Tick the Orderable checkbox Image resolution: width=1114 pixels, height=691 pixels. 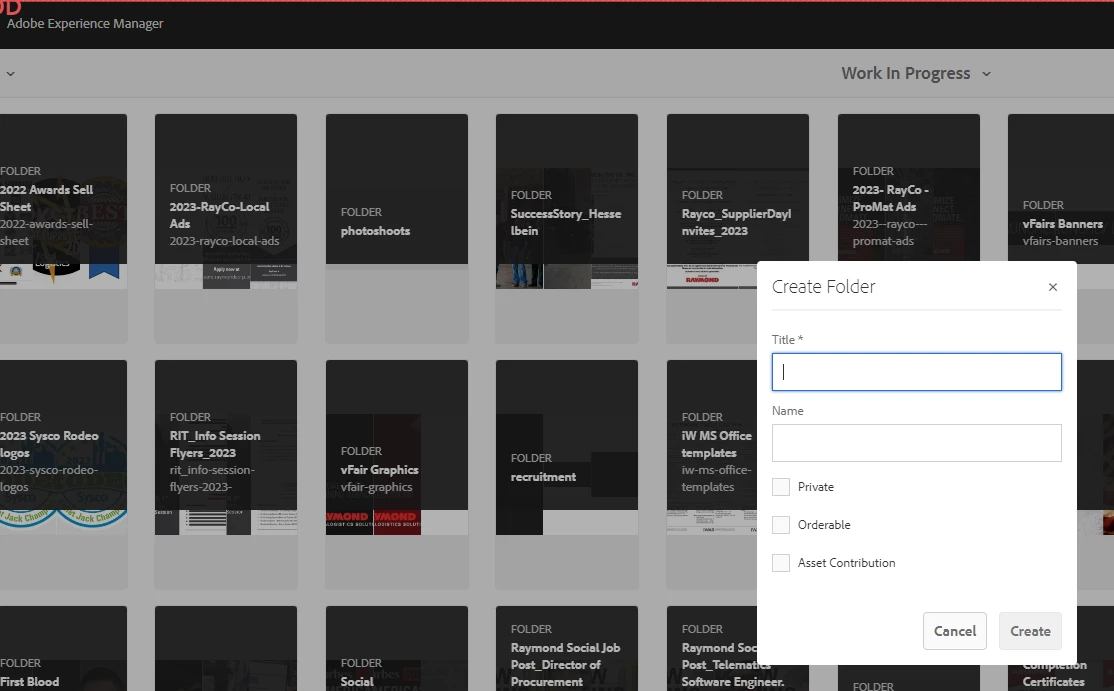tap(781, 525)
